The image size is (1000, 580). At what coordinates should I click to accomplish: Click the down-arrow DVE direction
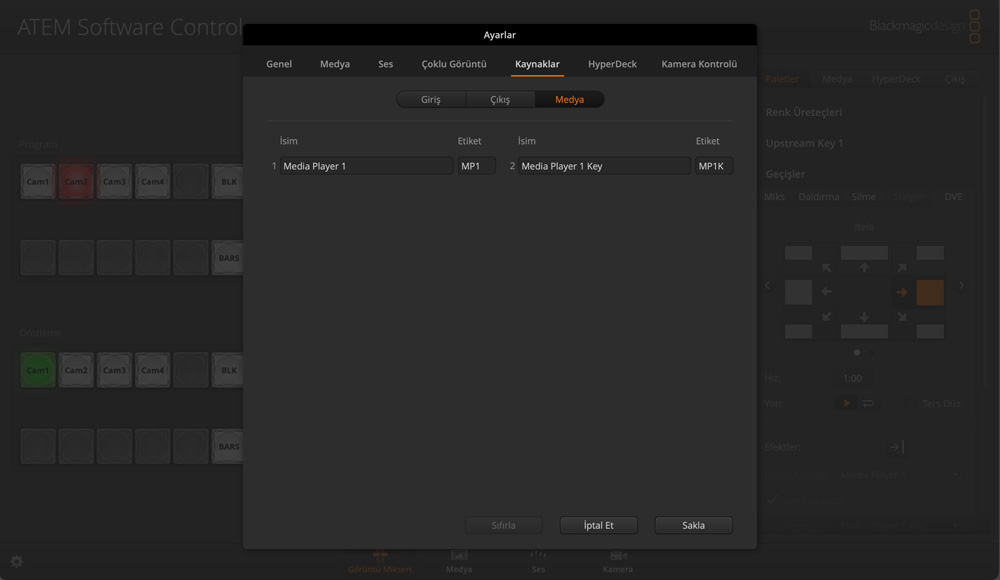coord(864,317)
